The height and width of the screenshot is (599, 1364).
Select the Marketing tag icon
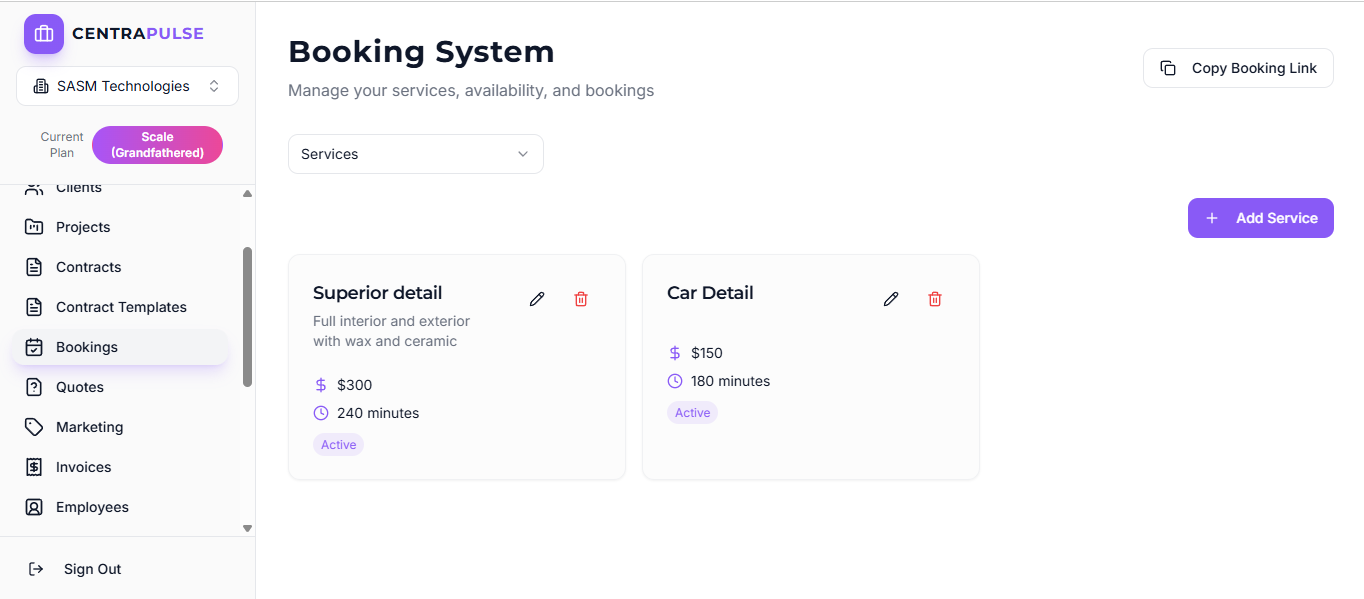(x=35, y=427)
